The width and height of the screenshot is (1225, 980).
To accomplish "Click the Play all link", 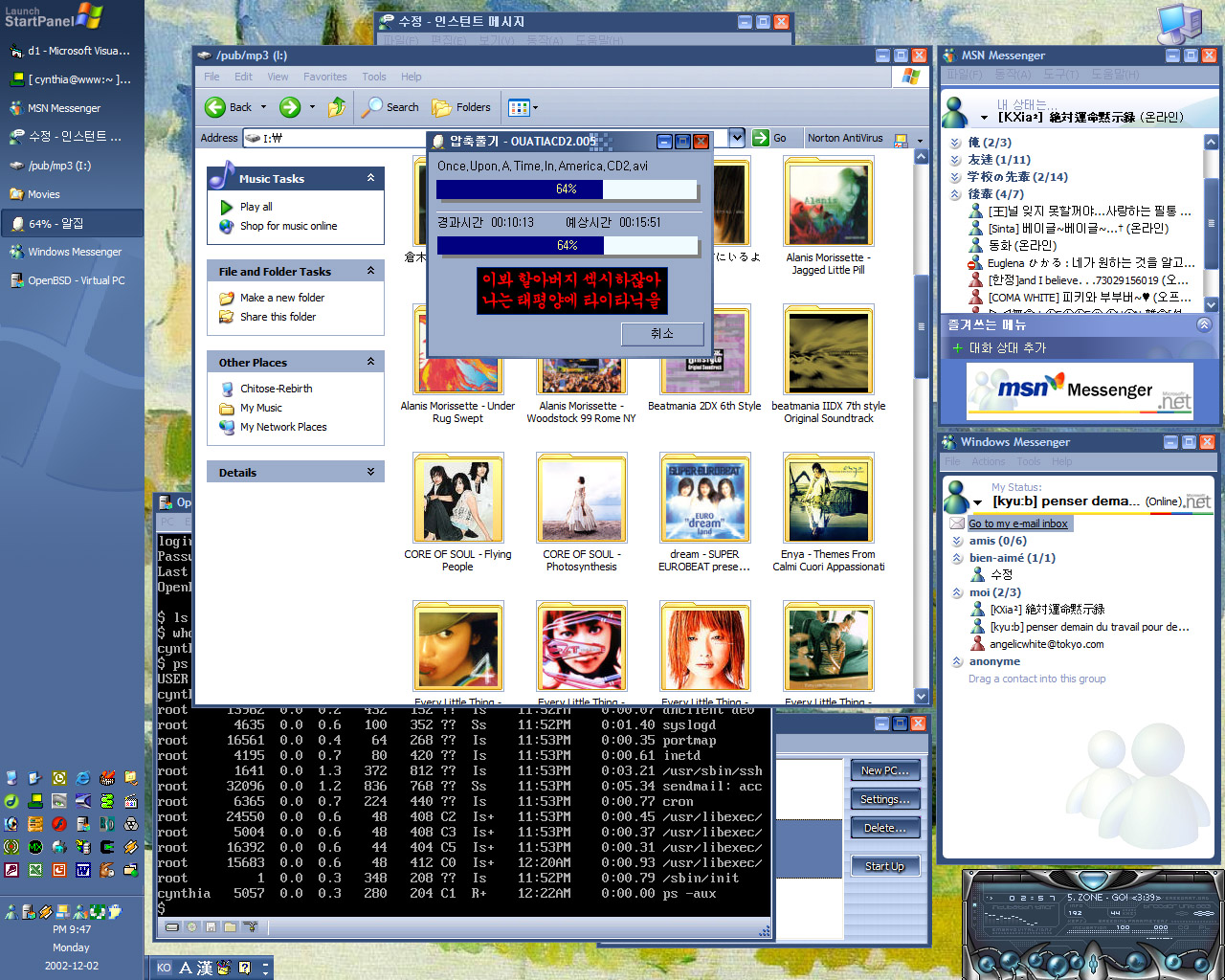I will [x=256, y=207].
